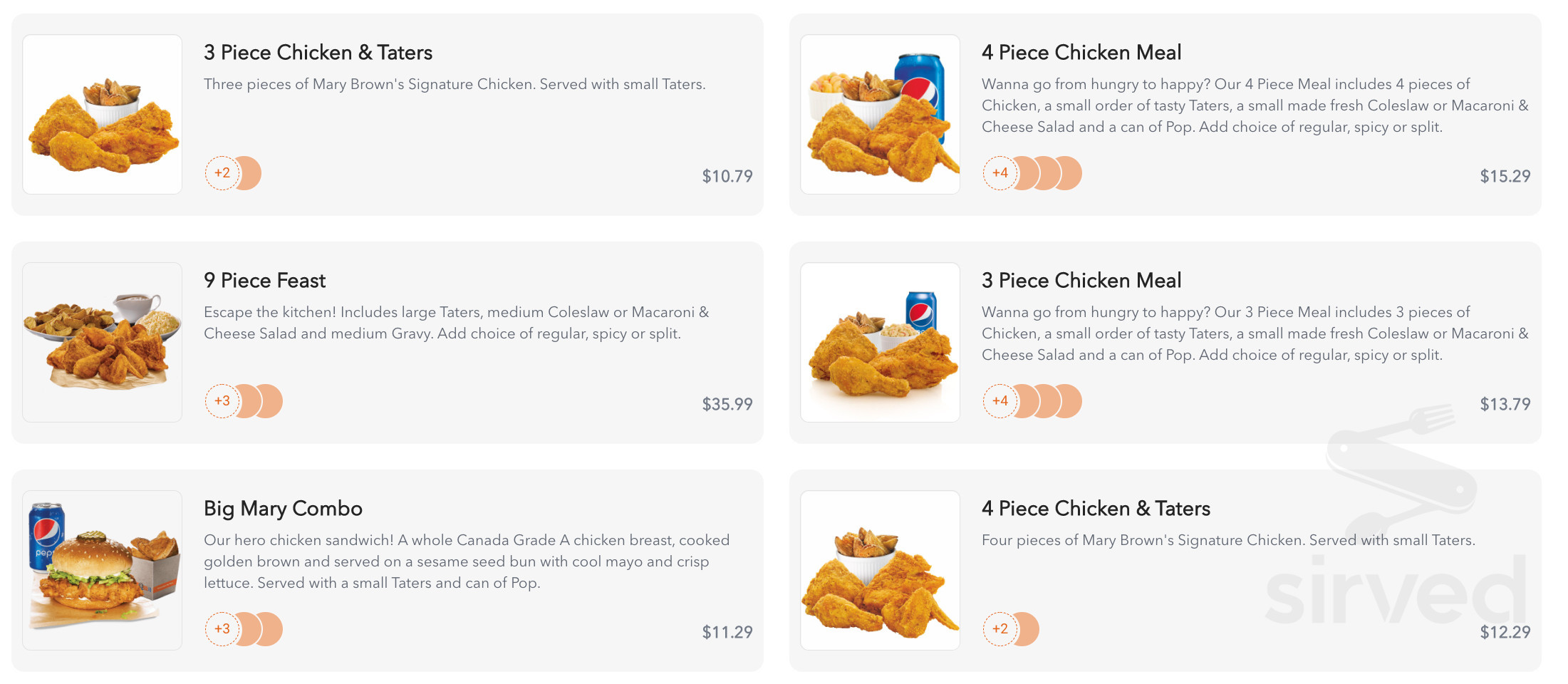Expand the +3 options badge on 9 Piece Feast
This screenshot has height=684, width=1568.
click(x=222, y=400)
